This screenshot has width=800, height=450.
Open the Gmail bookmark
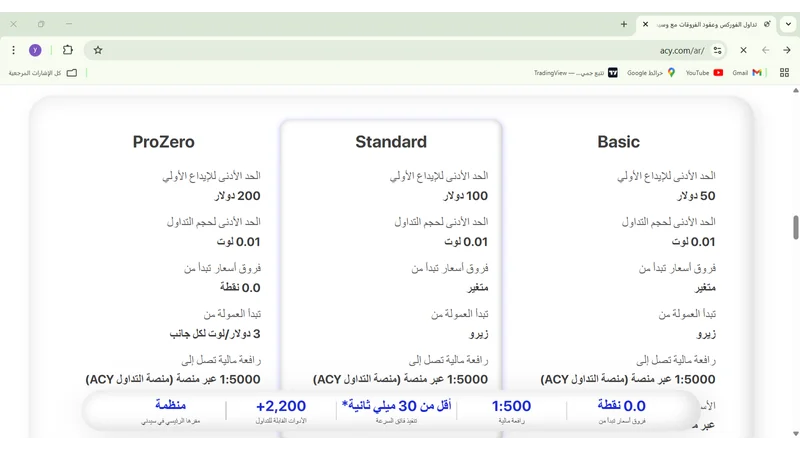(747, 73)
